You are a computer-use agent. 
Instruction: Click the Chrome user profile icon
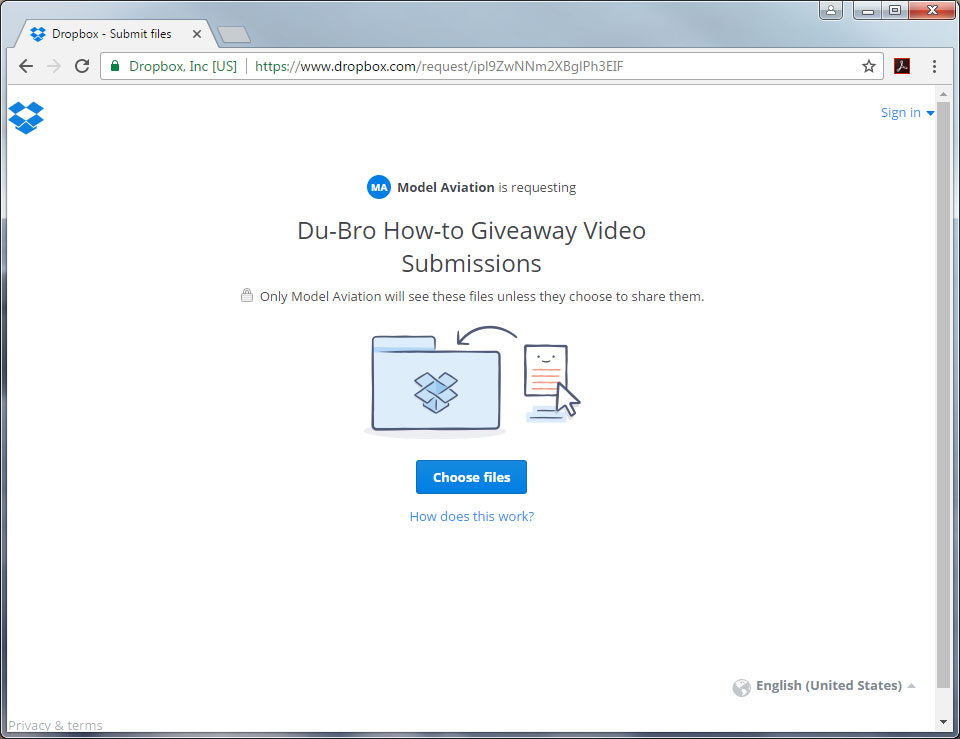(831, 11)
